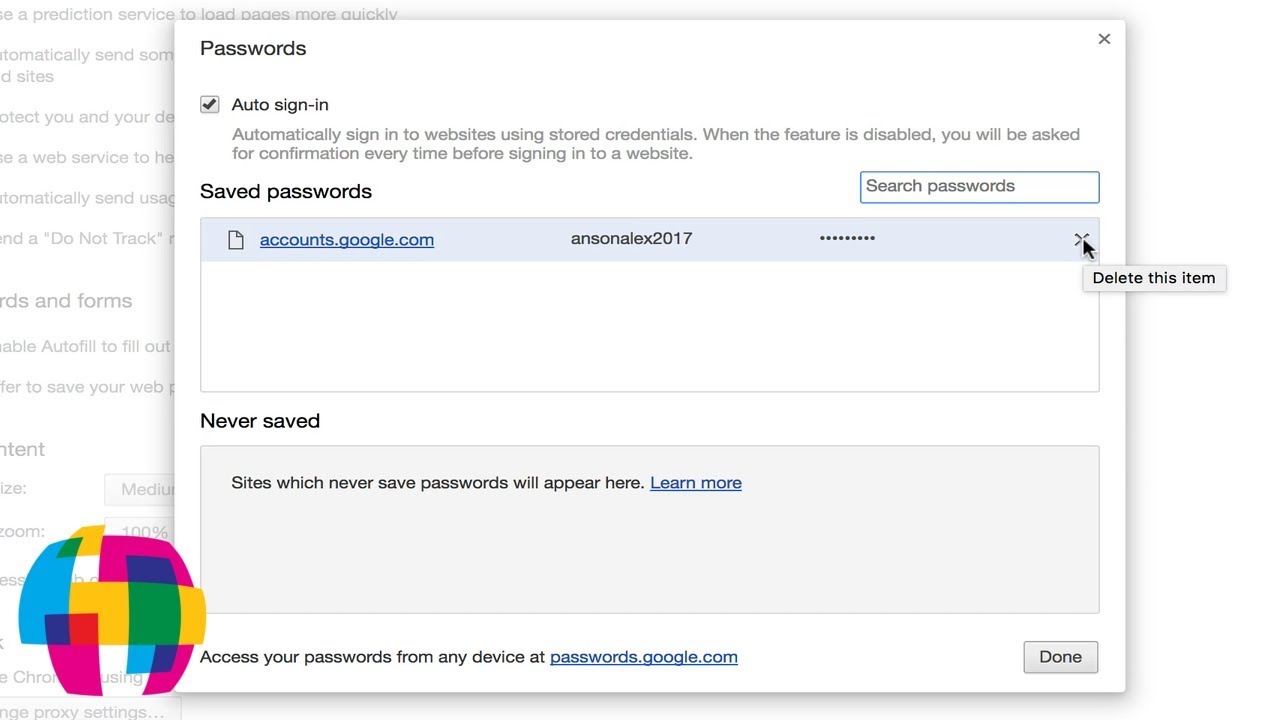The image size is (1280, 720).
Task: Open the accounts.google.com link
Action: [347, 240]
